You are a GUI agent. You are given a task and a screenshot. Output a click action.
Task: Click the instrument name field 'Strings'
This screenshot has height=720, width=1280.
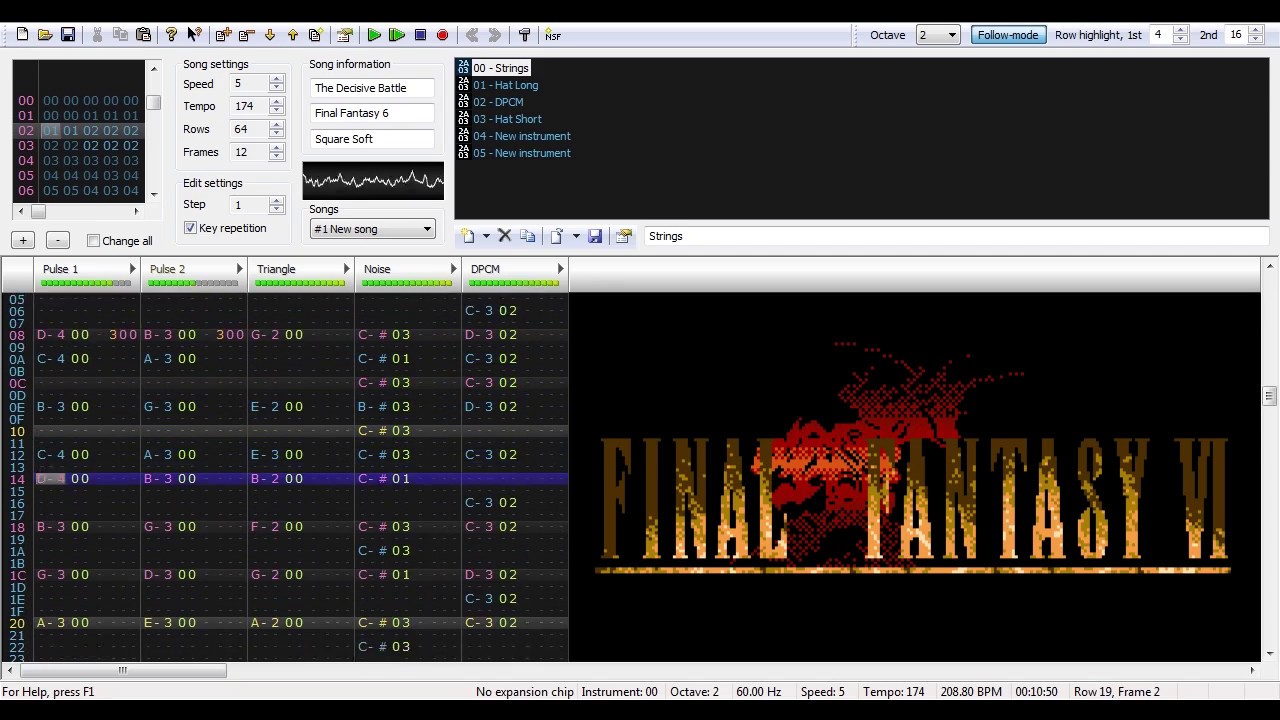(956, 236)
